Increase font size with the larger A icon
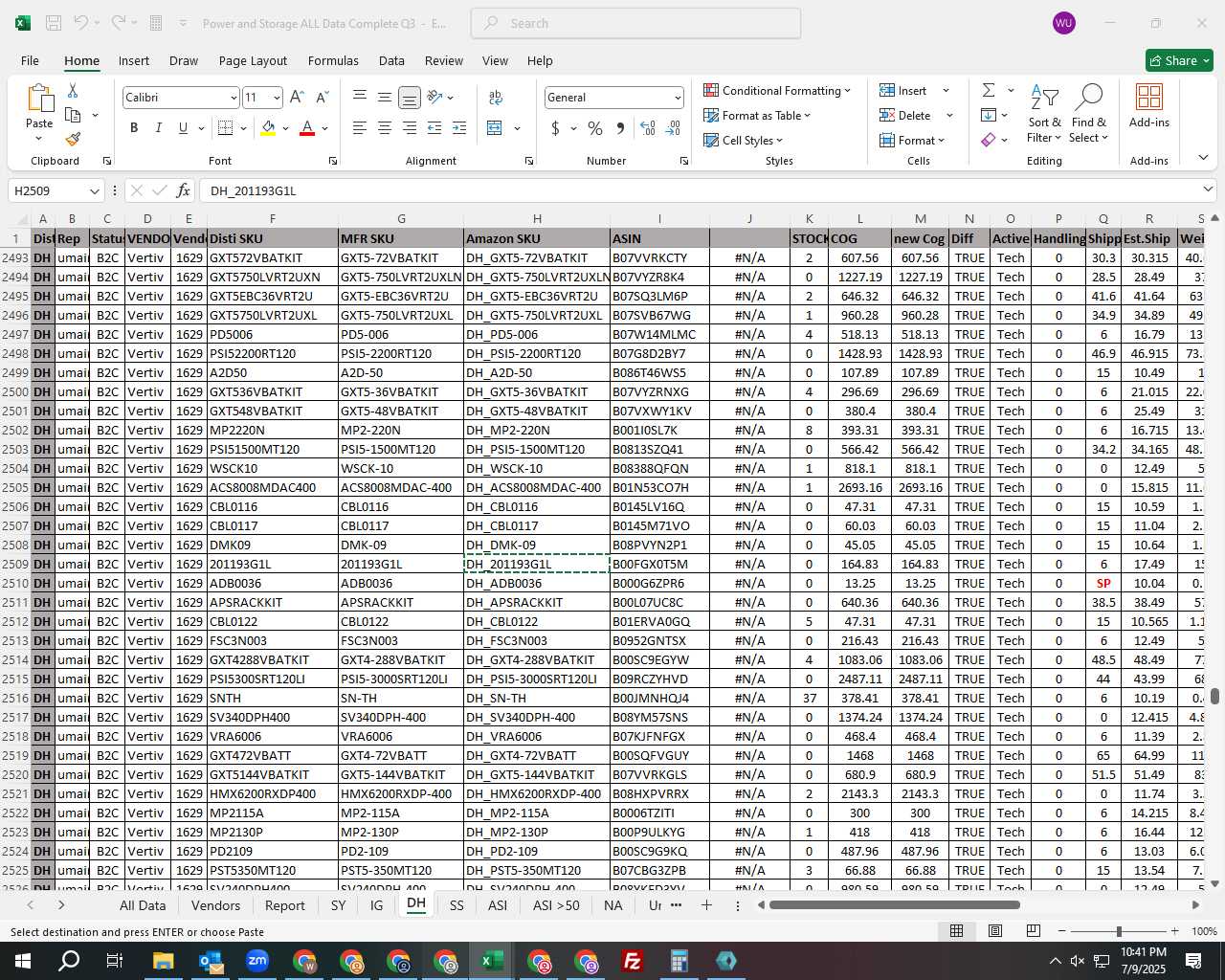 (x=297, y=98)
